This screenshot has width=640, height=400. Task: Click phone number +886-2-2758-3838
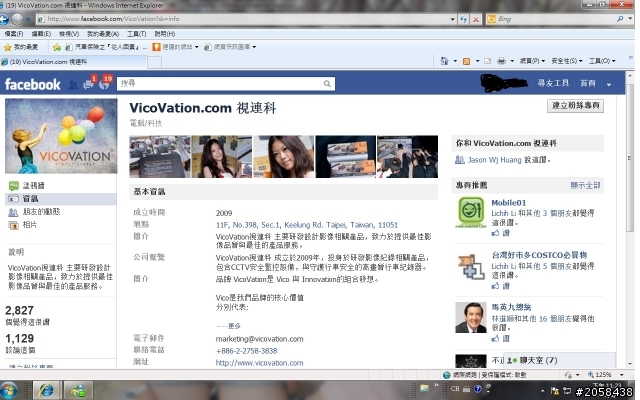(x=246, y=351)
